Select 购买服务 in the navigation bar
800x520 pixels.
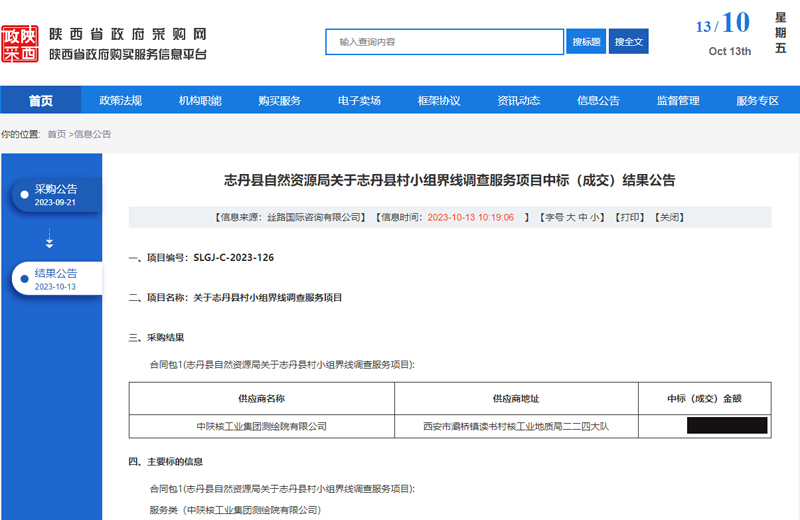pos(279,100)
